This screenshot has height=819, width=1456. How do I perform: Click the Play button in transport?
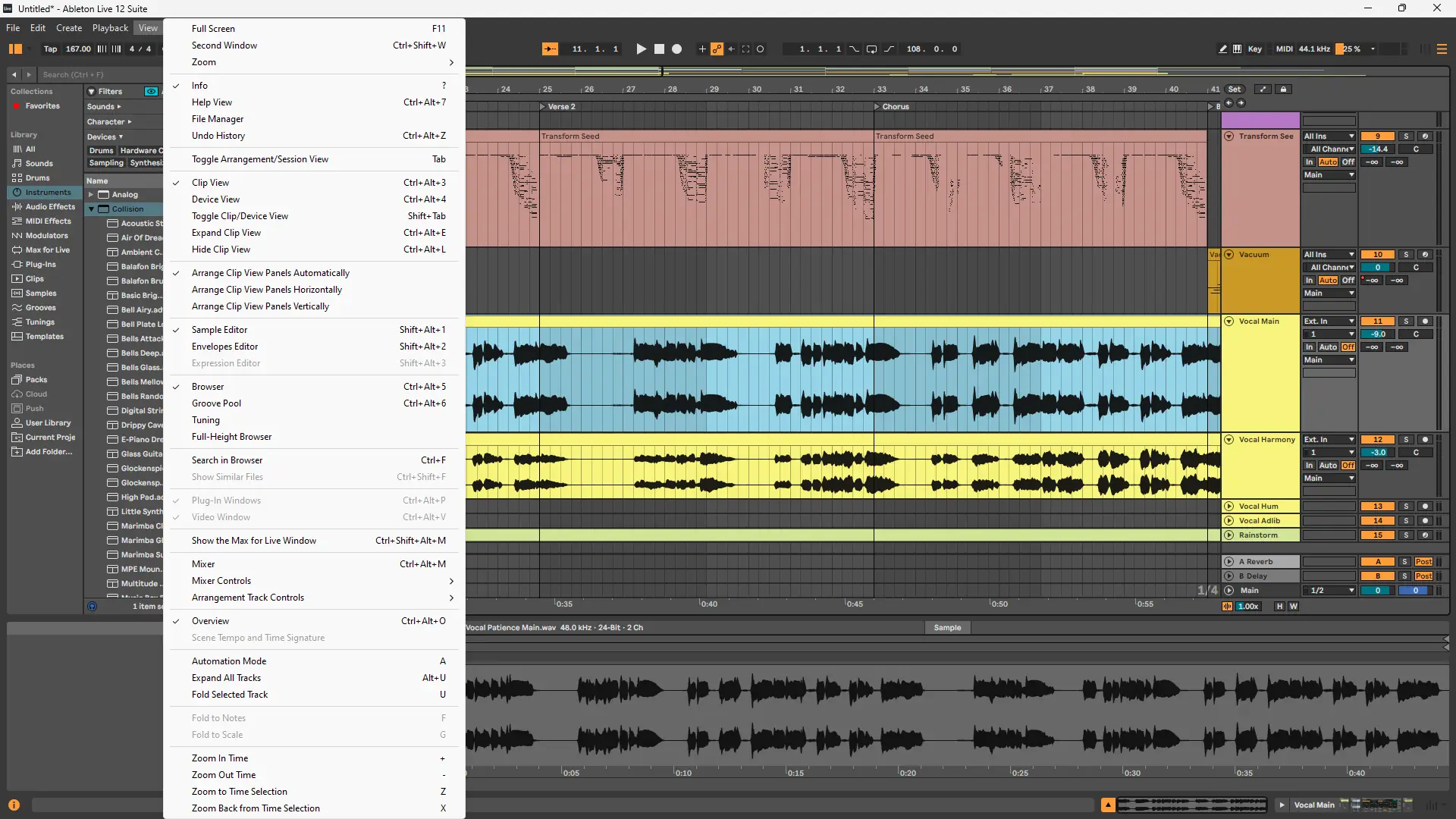click(x=641, y=49)
